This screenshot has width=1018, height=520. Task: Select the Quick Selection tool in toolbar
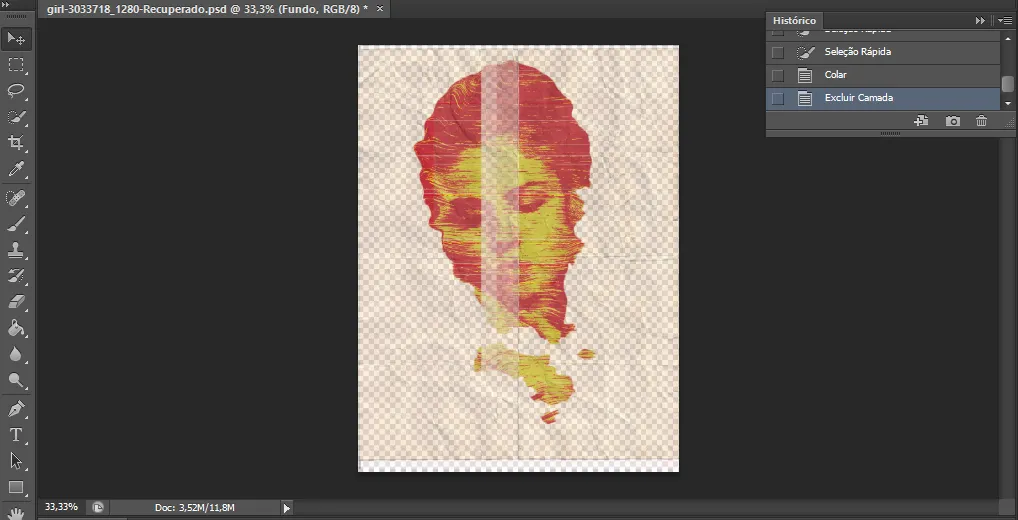pos(16,117)
